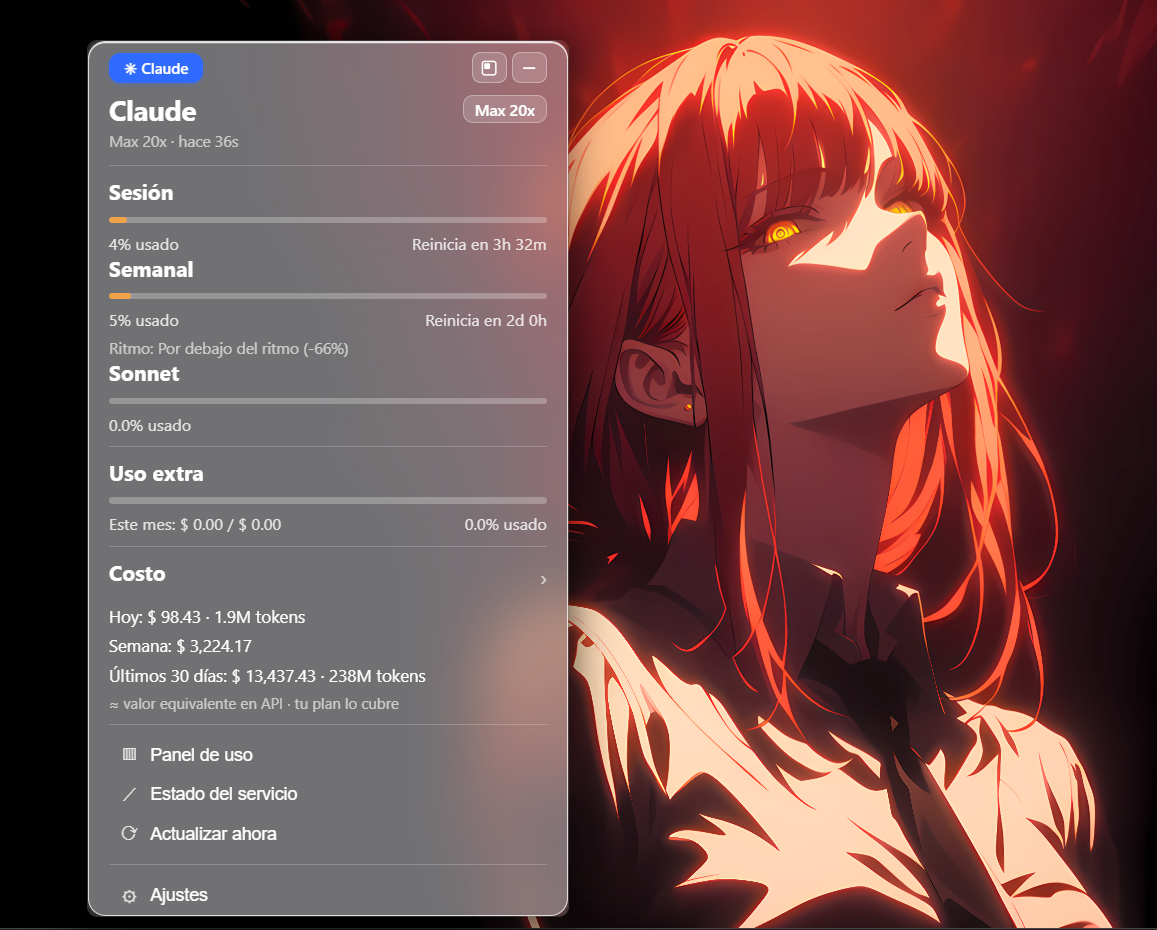Image resolution: width=1157 pixels, height=930 pixels.
Task: Click the Panel de uso grid icon
Action: click(129, 754)
